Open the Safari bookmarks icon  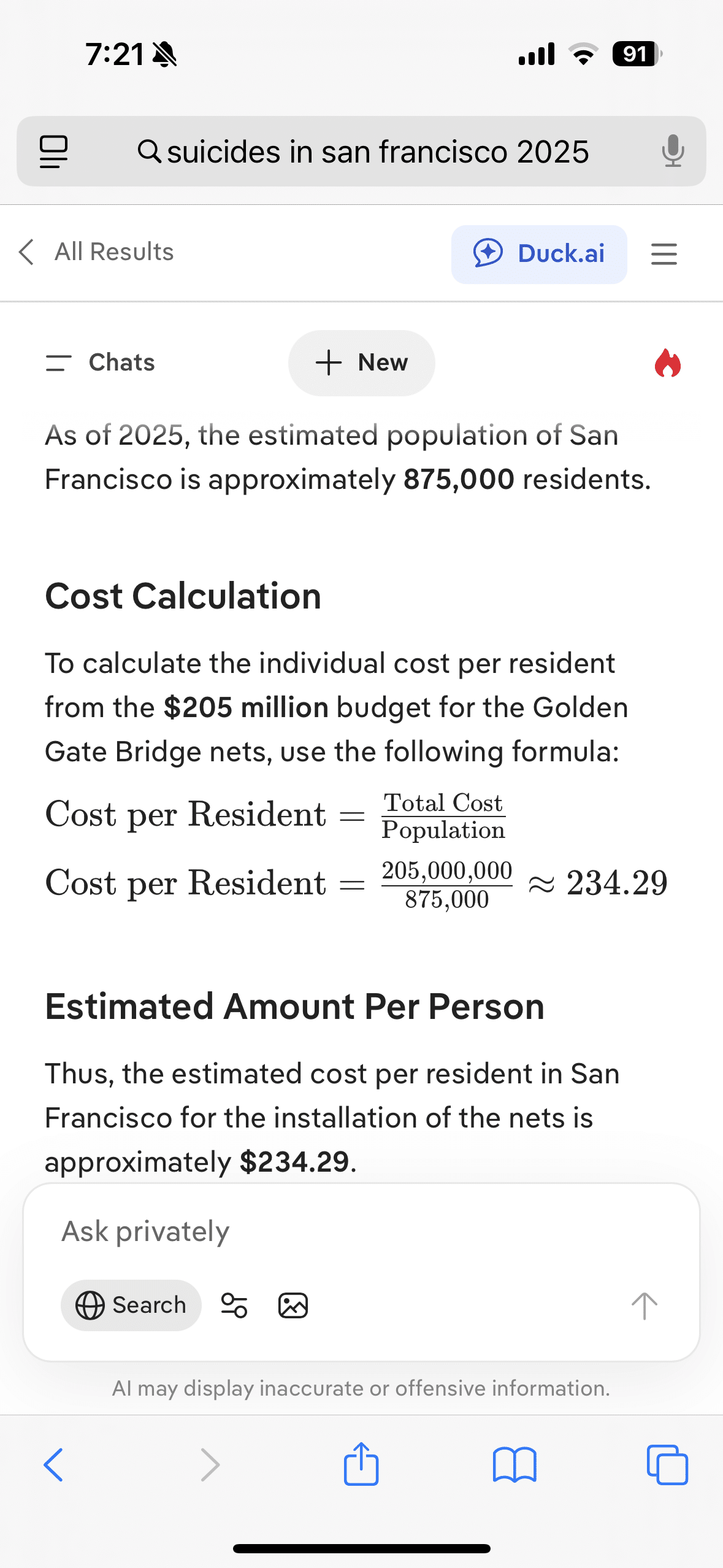click(515, 1465)
